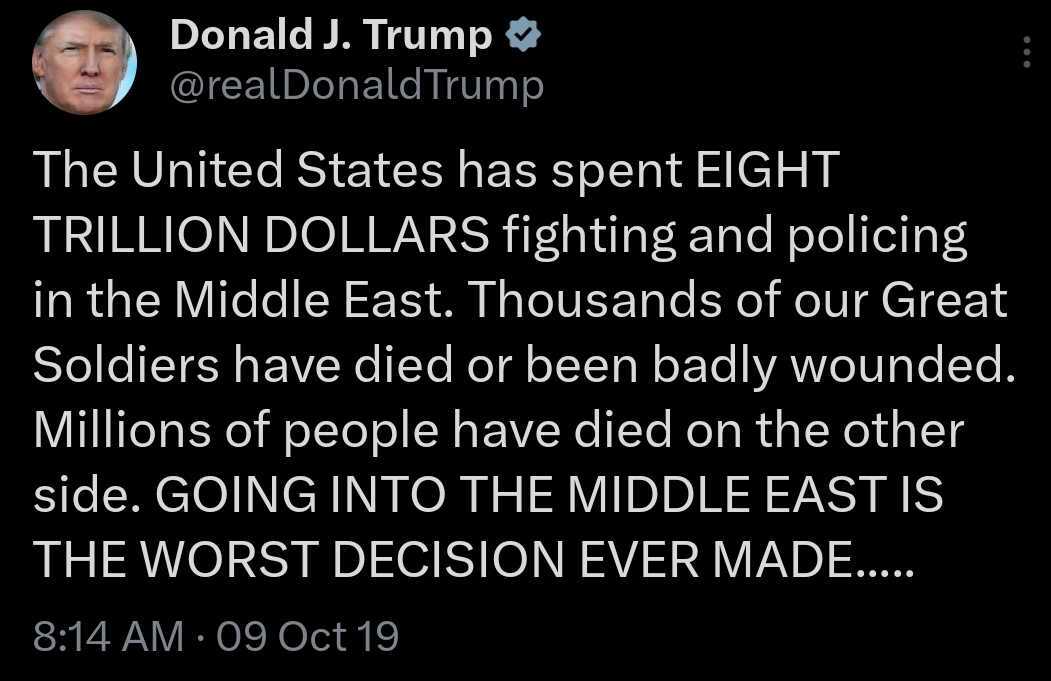Open the @realDonaldTrump handle link
The image size is (1051, 681).
pos(357,86)
